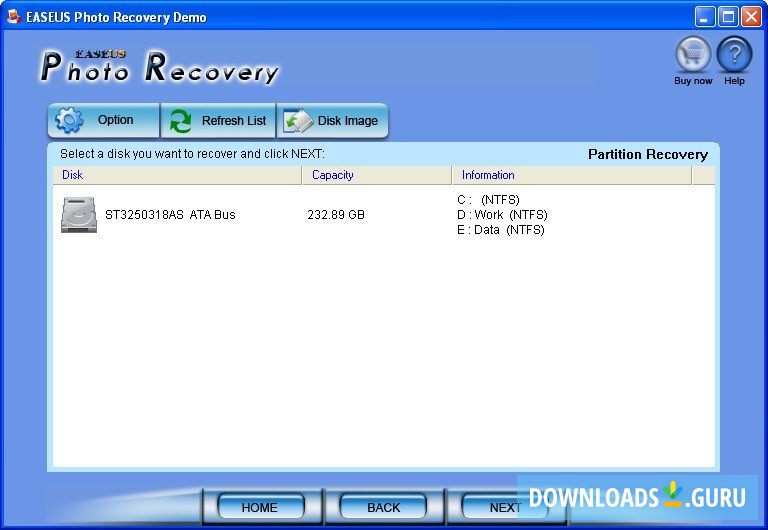Image resolution: width=768 pixels, height=530 pixels.
Task: Click the NEXT button
Action: click(505, 507)
